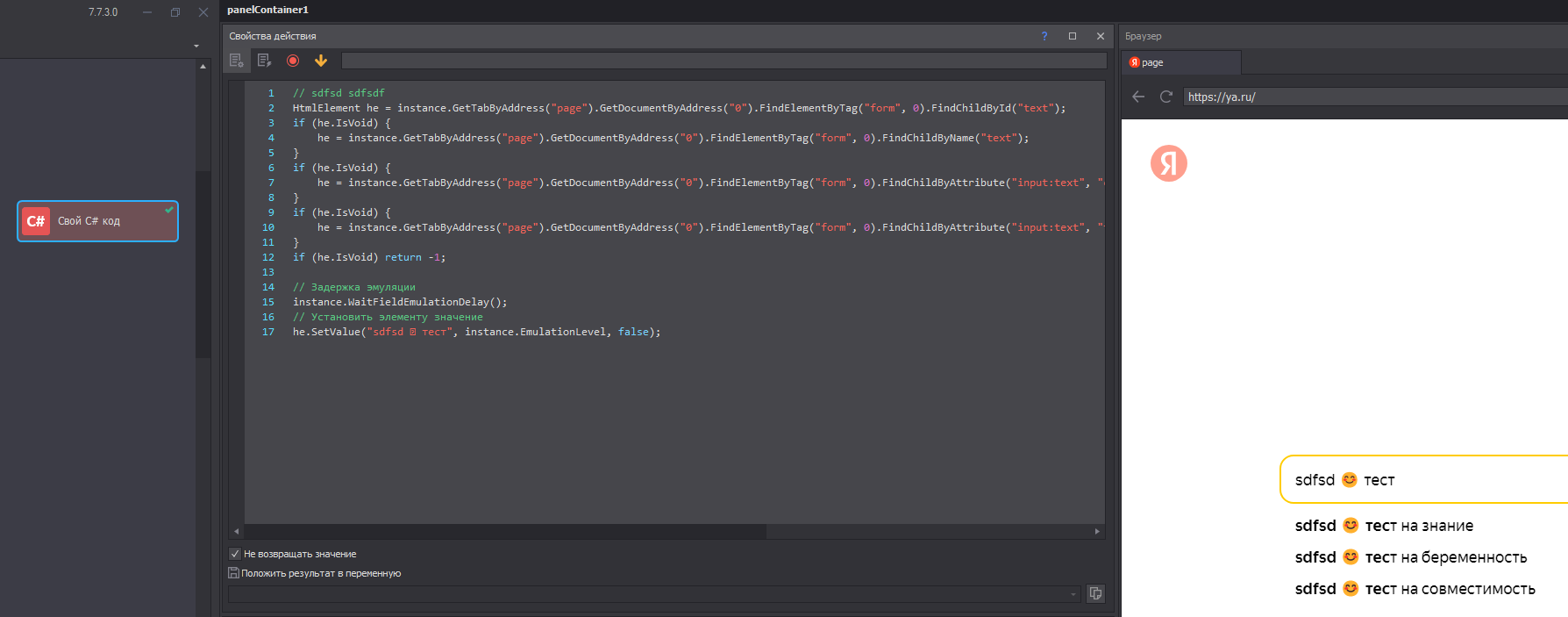Click the Yandex logo on the page
Viewport: 1568px width, 617px height.
tap(1168, 163)
